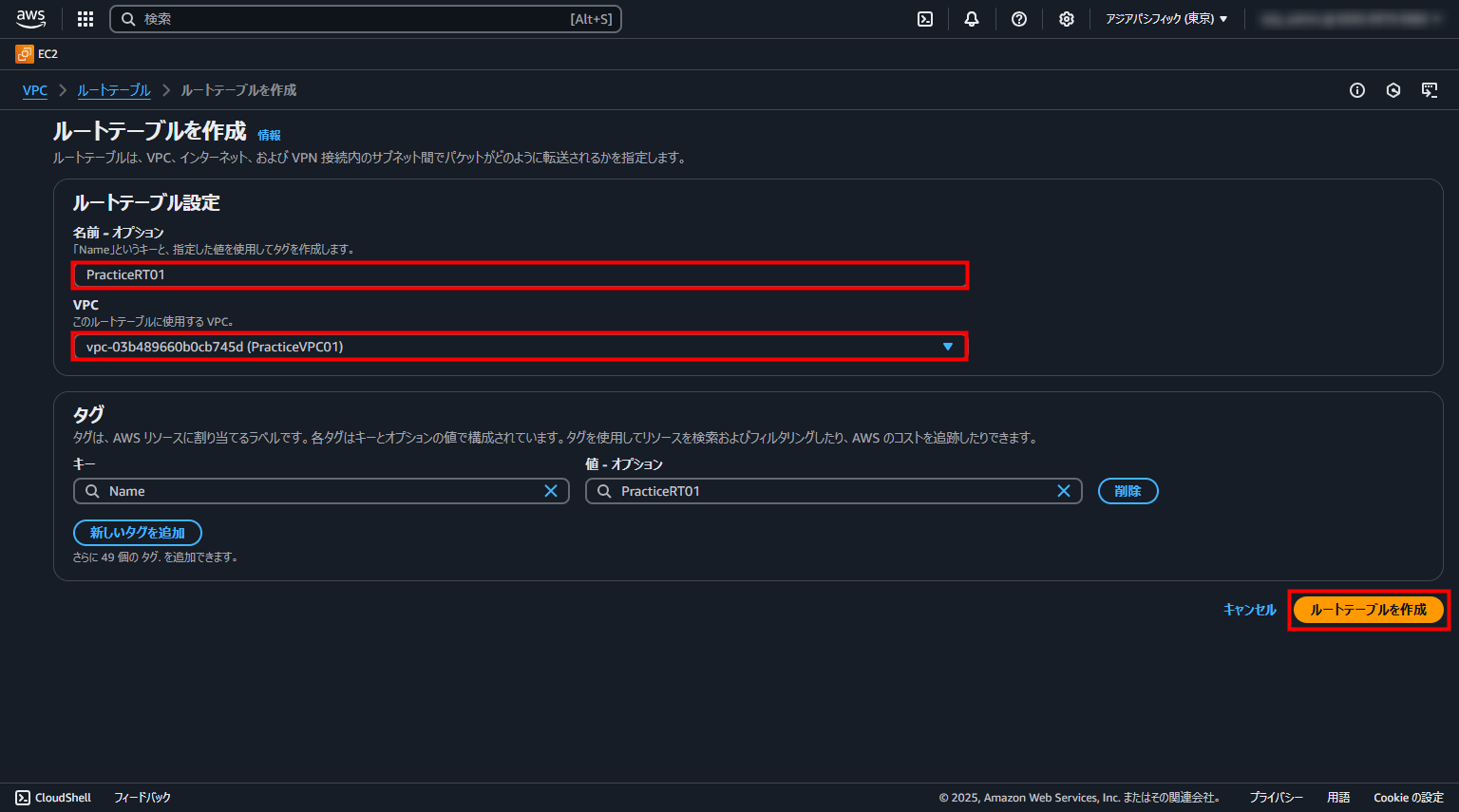Image resolution: width=1459 pixels, height=812 pixels.
Task: Open the 情報 info link
Action: (x=269, y=135)
